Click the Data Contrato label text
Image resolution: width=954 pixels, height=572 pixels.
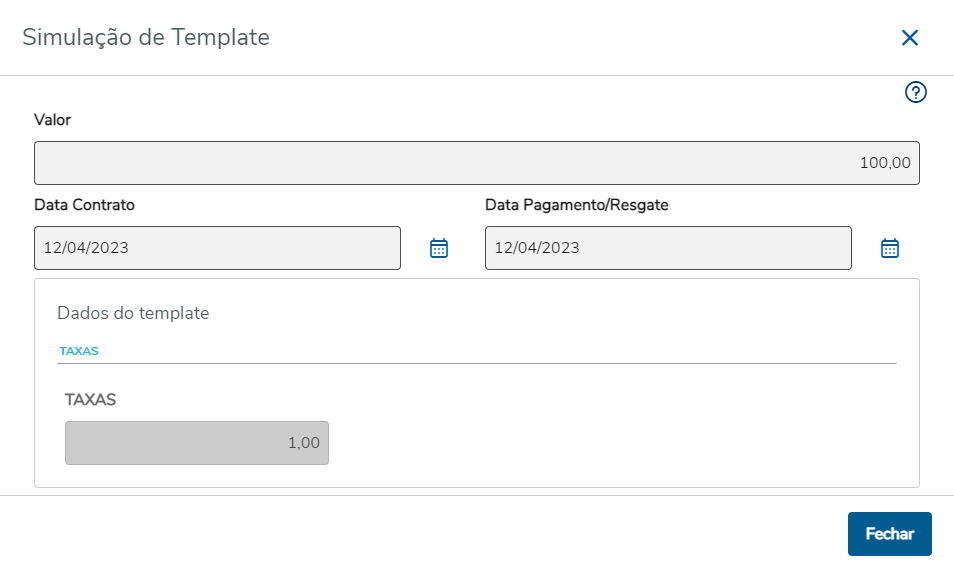click(84, 205)
